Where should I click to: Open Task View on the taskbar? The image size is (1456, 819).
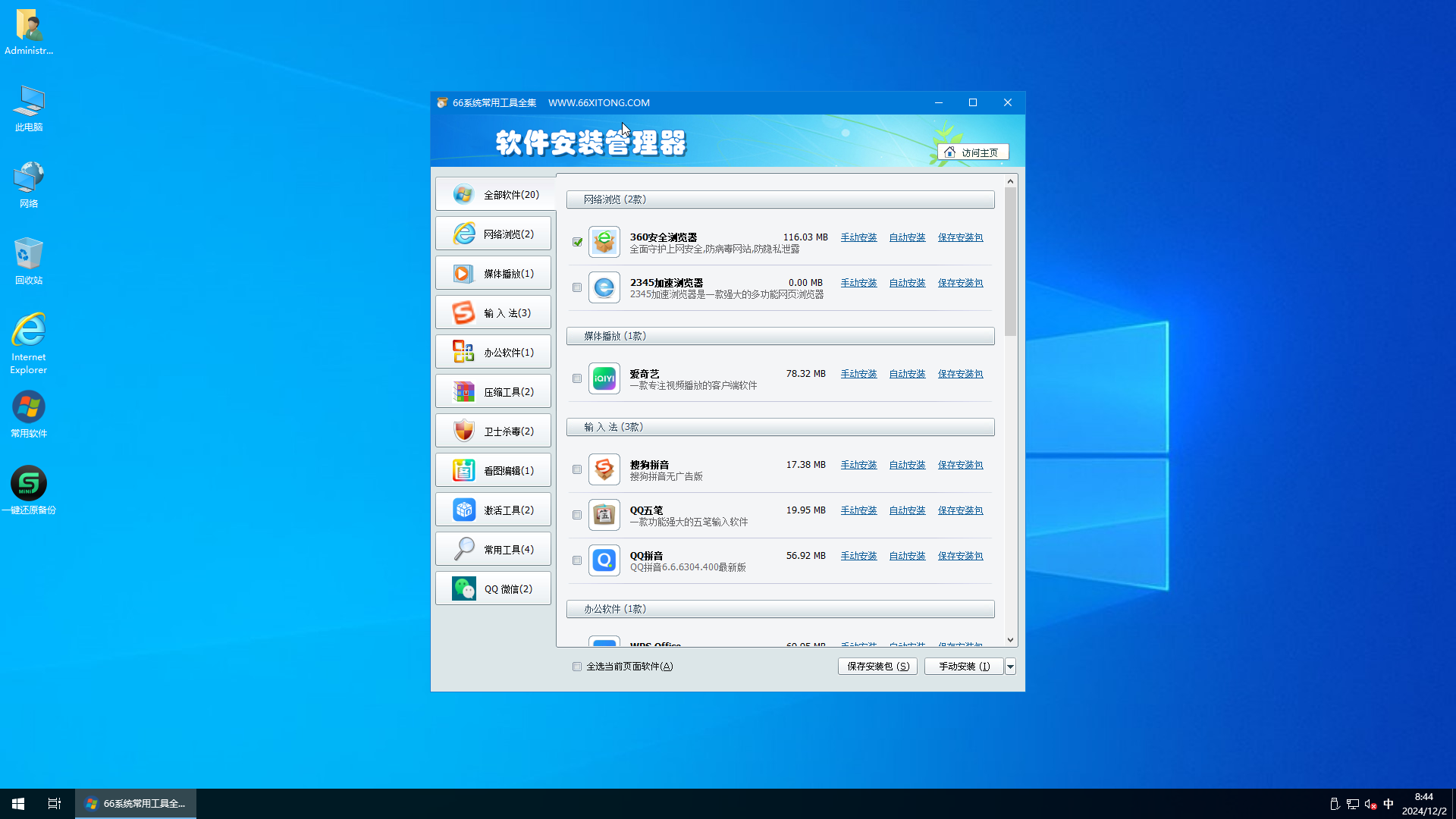point(55,804)
